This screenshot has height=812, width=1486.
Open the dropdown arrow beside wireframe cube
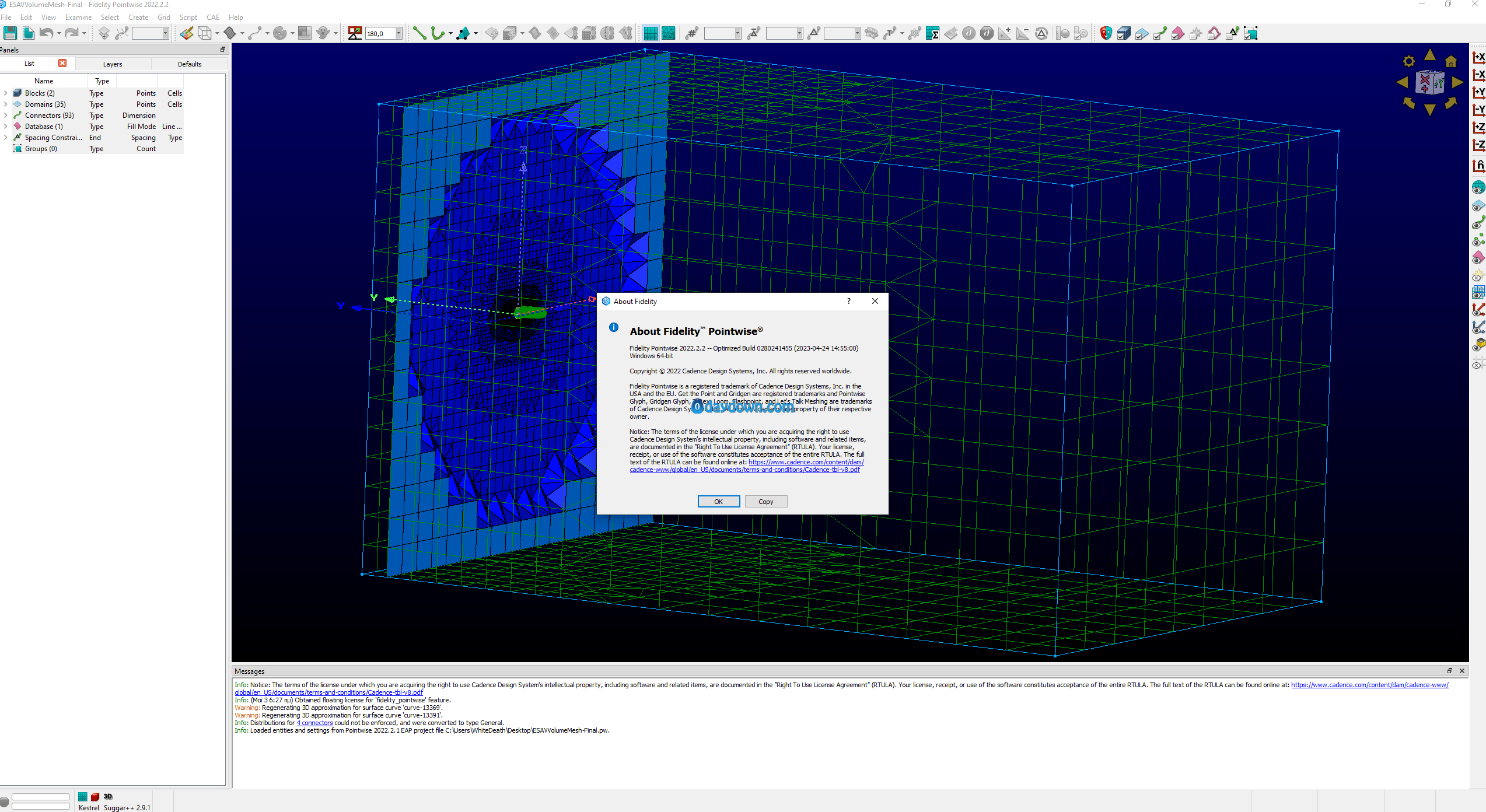(x=217, y=33)
